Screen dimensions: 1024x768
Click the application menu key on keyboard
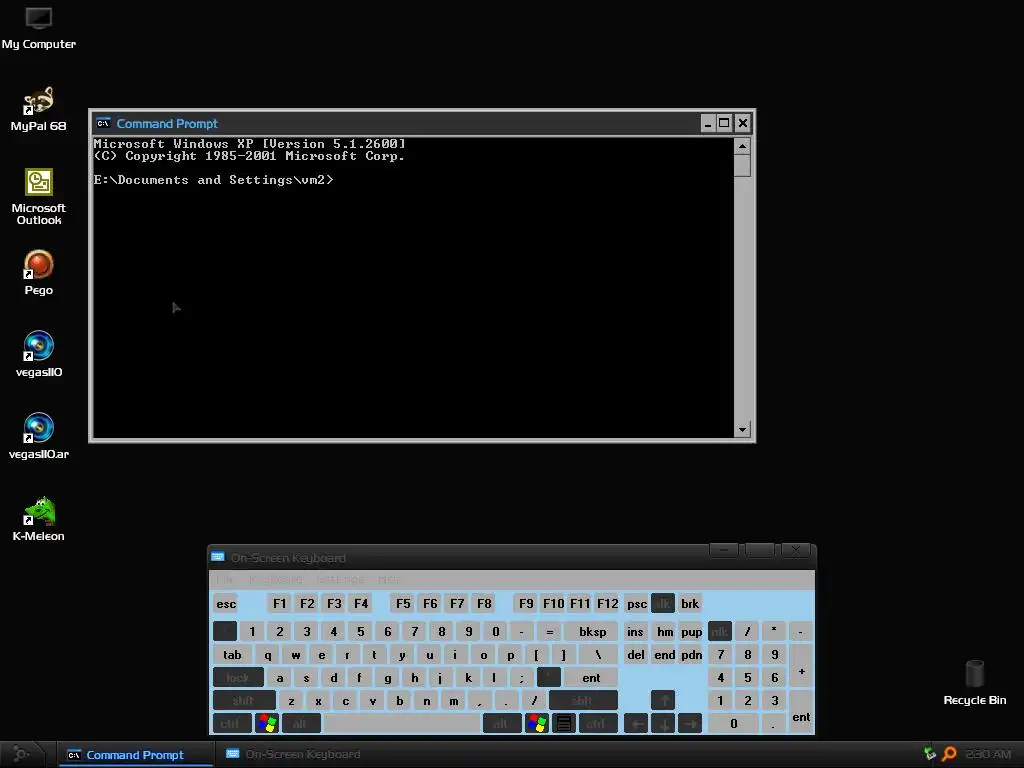pos(564,724)
